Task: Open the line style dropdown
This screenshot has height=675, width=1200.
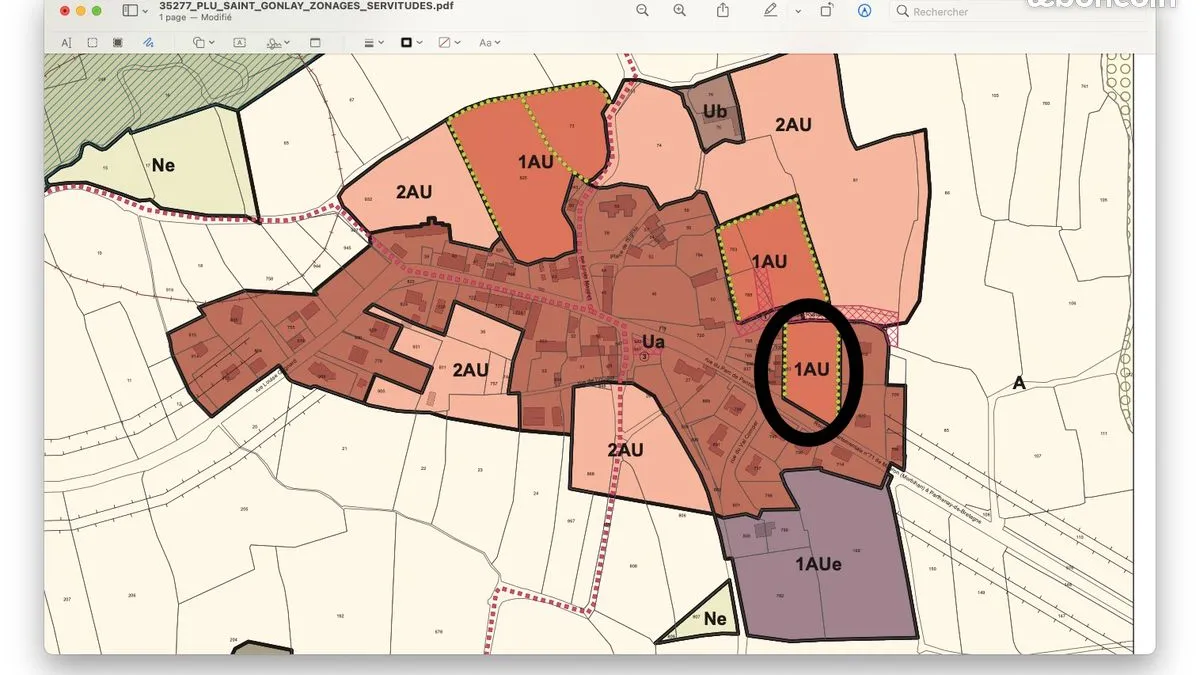Action: click(374, 43)
